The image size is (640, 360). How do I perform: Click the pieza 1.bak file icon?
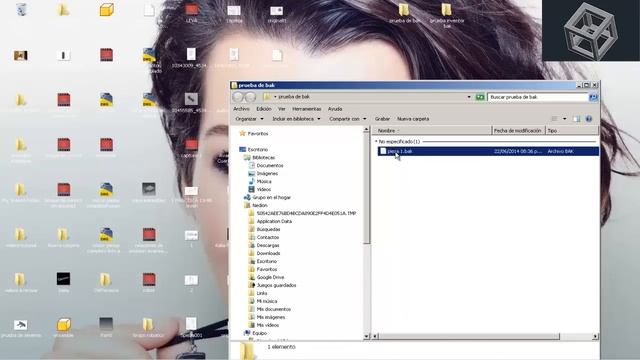coord(383,151)
